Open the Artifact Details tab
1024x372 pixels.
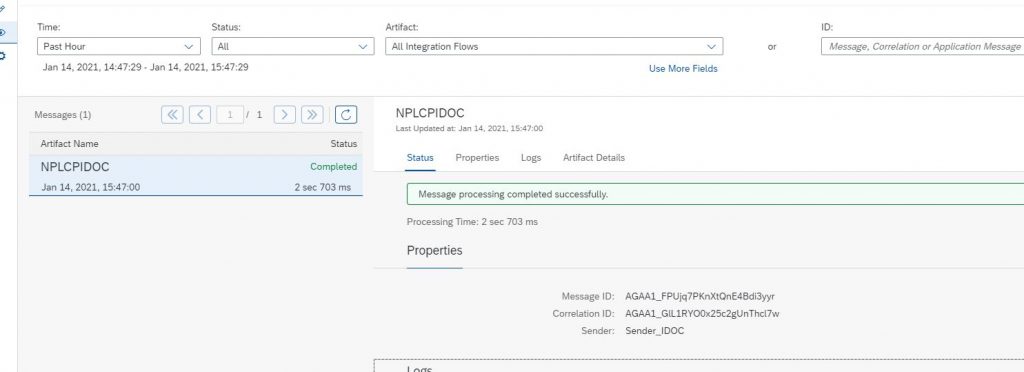tap(594, 158)
